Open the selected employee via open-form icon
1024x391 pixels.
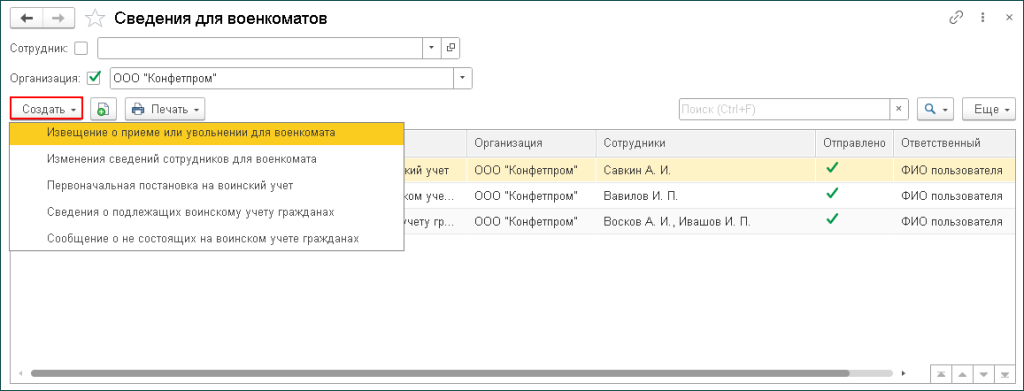[x=451, y=48]
